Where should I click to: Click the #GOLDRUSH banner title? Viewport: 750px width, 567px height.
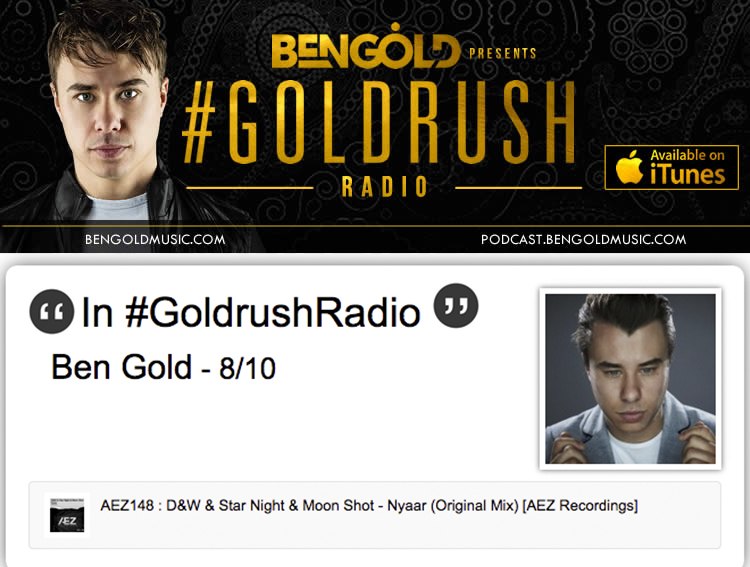379,122
